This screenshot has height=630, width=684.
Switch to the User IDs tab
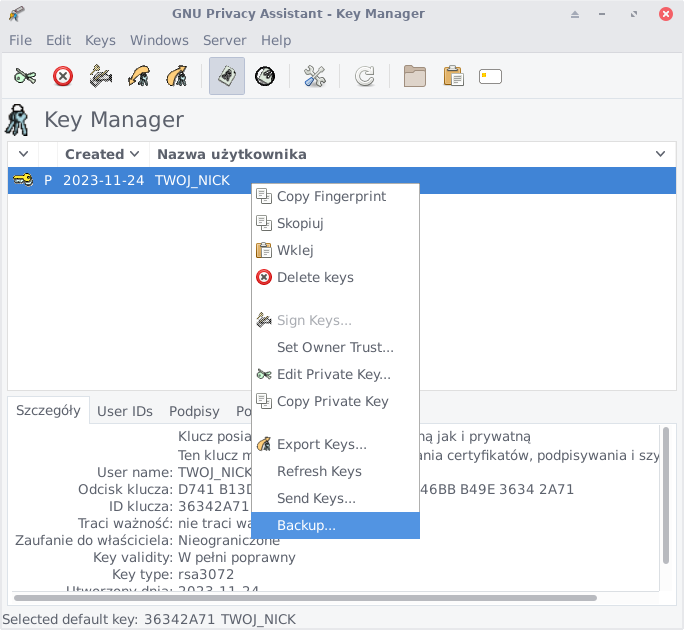click(x=125, y=411)
